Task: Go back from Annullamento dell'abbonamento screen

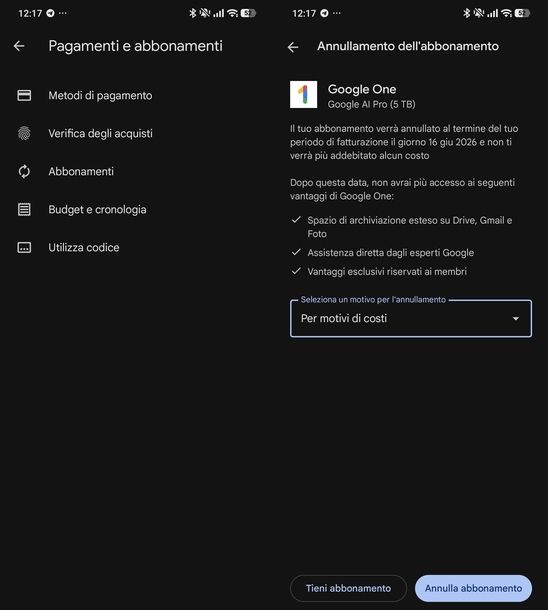Action: click(x=293, y=47)
